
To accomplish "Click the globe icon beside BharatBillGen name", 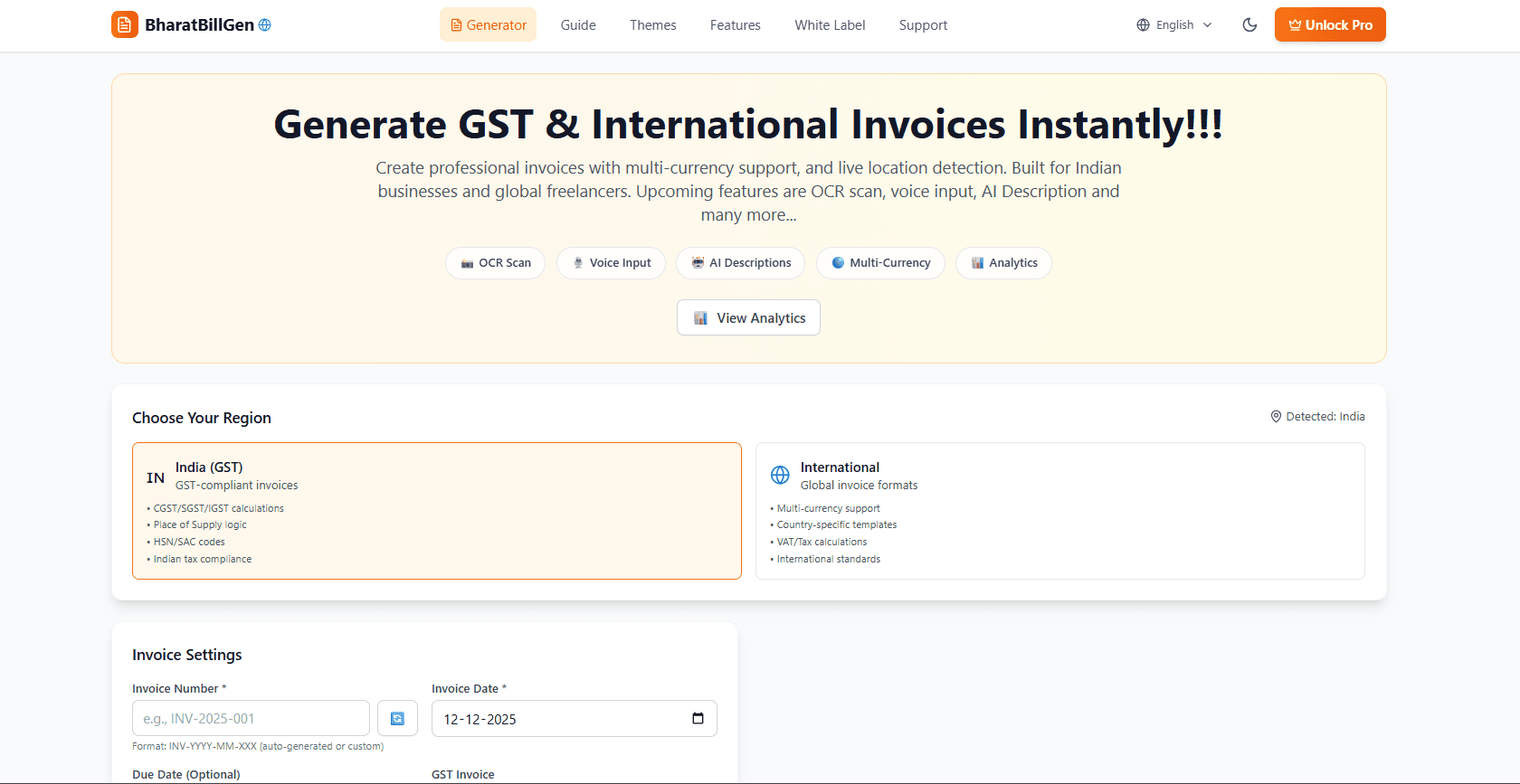I will tap(265, 25).
